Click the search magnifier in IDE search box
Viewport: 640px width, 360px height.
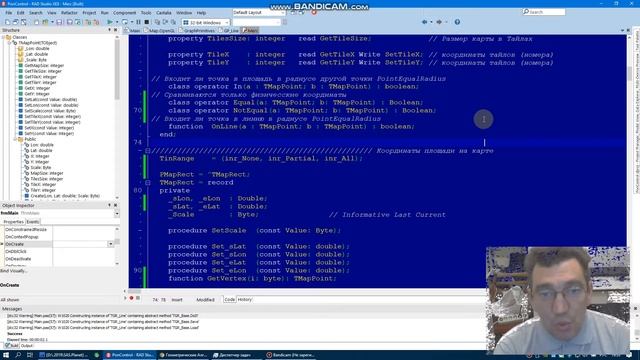point(526,12)
